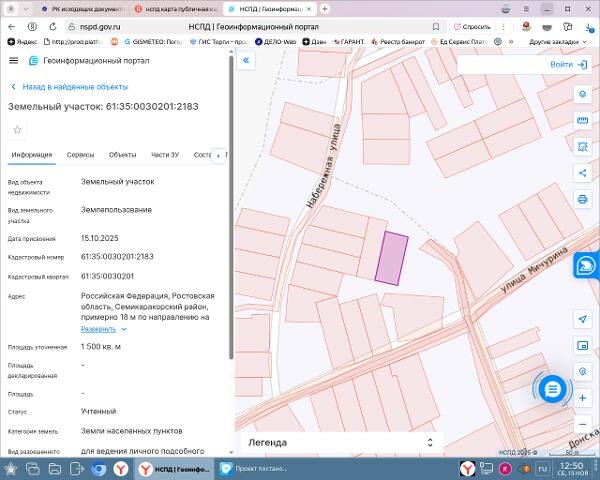Share the current map view
Viewport: 600px width, 480px height.
(582, 173)
